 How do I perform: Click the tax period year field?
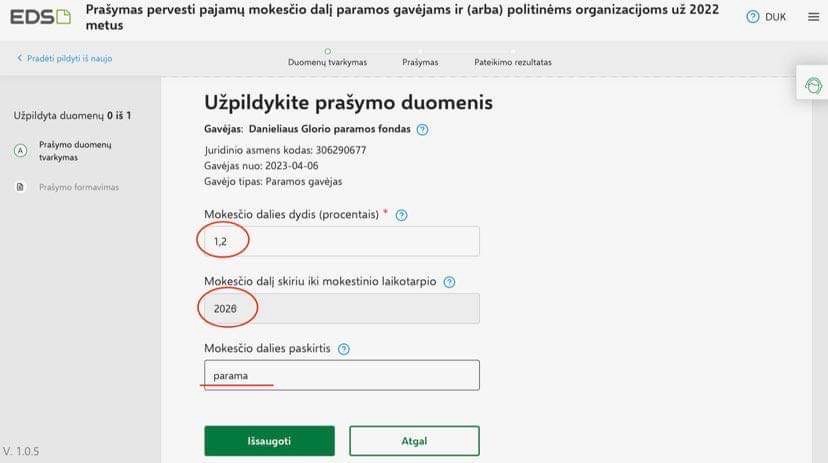coord(341,308)
